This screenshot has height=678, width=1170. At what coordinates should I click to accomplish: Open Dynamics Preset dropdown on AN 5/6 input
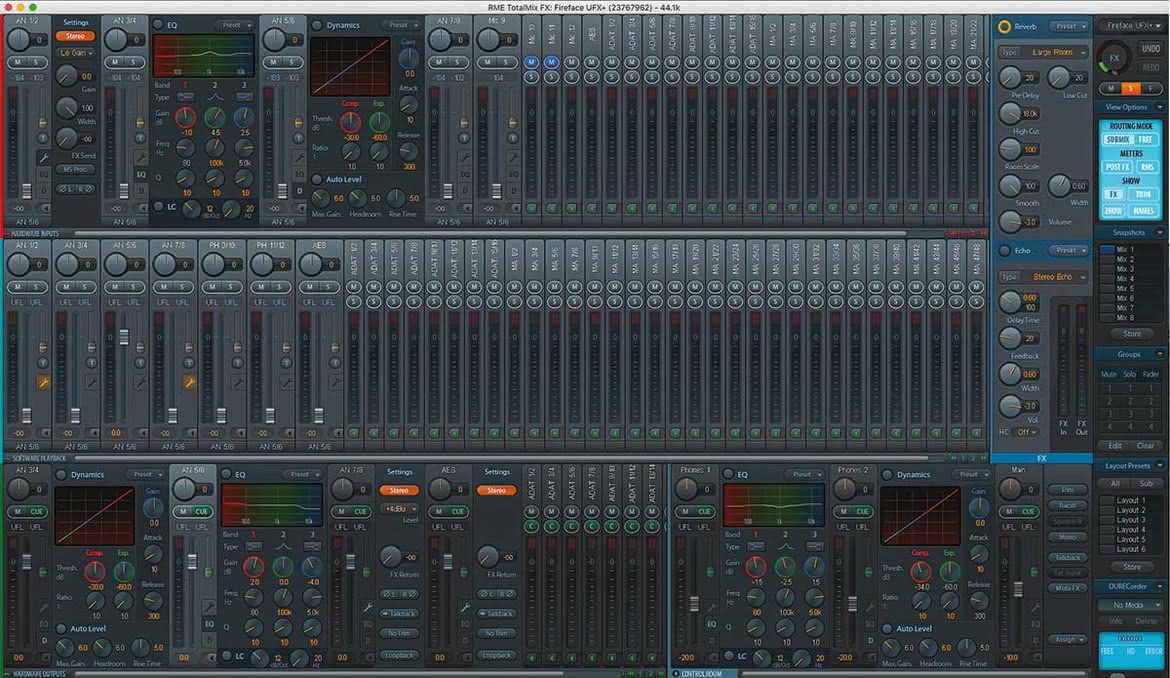coord(403,25)
